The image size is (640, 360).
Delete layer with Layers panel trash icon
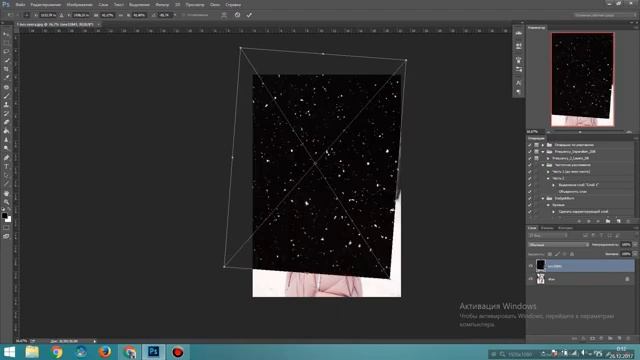[629, 338]
